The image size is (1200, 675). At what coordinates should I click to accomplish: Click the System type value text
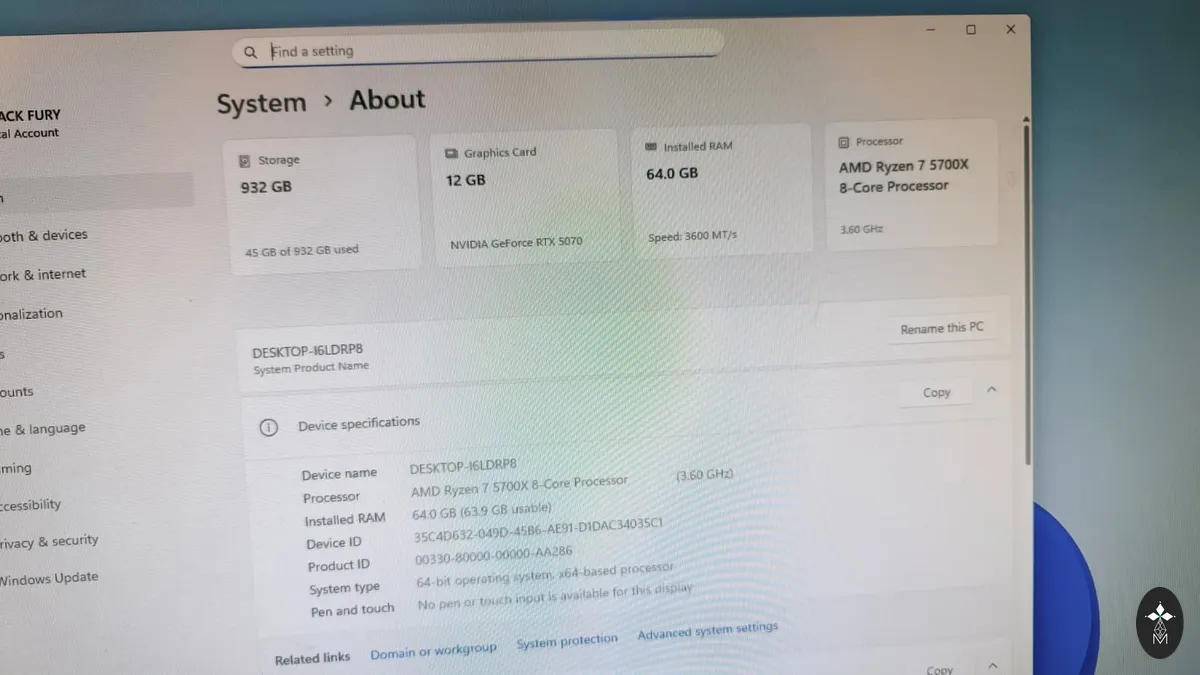[x=545, y=574]
